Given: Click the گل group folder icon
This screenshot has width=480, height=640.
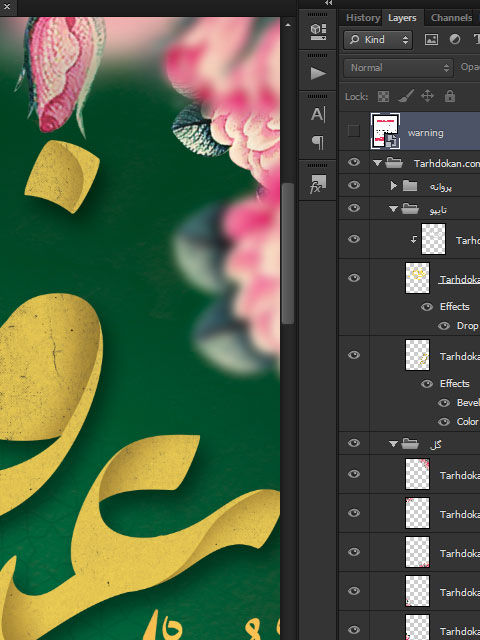Looking at the screenshot, I should [x=410, y=444].
